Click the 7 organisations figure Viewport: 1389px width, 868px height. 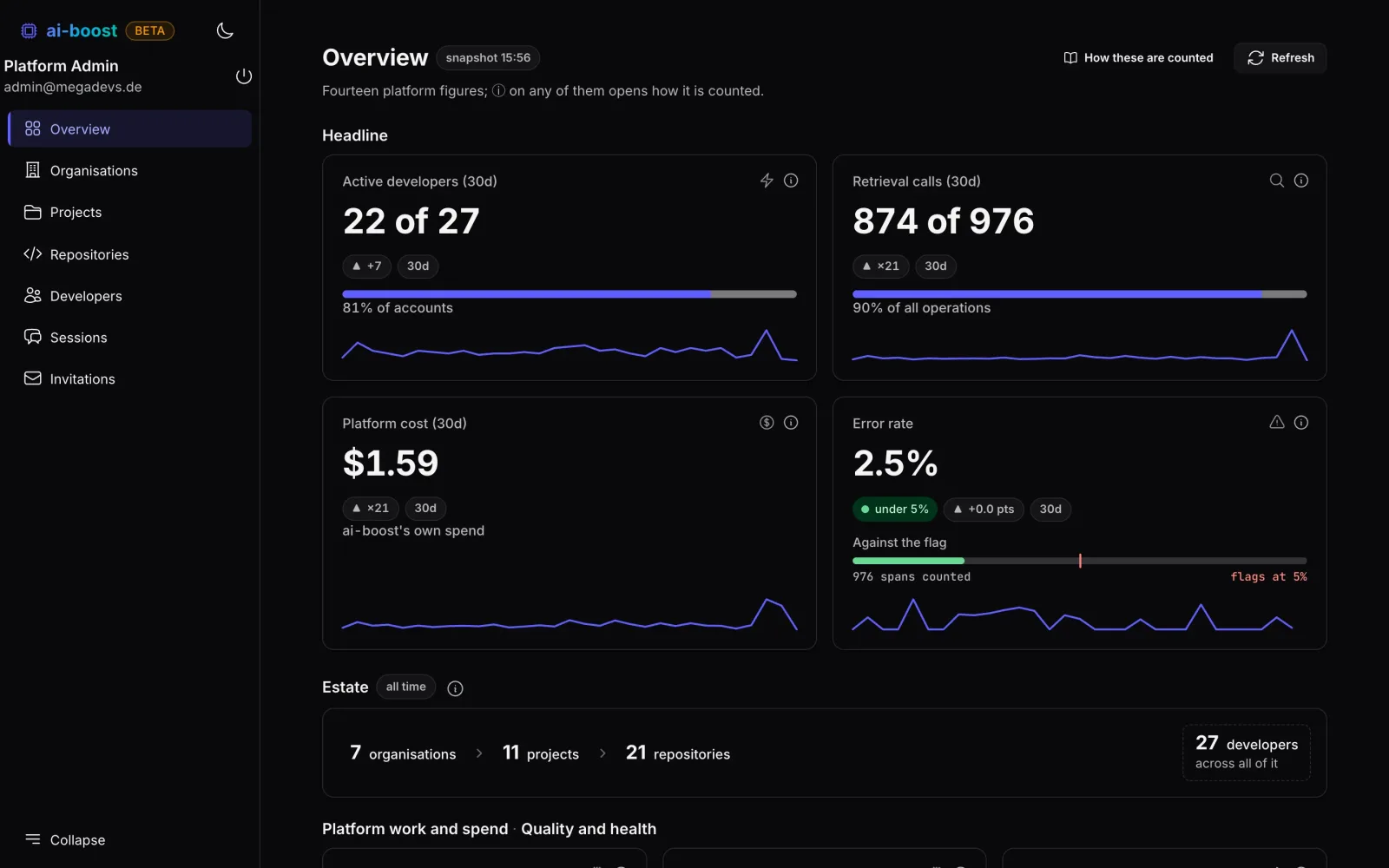(403, 753)
